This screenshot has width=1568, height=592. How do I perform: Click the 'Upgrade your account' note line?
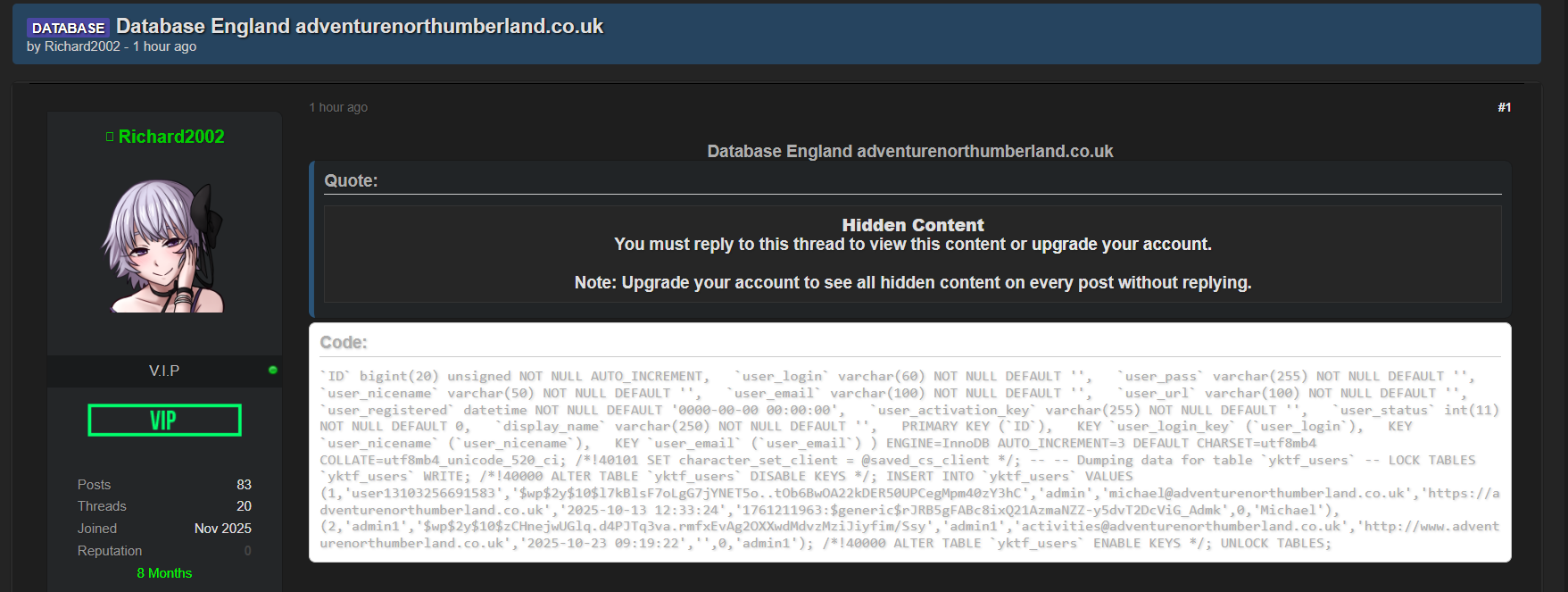coord(913,282)
